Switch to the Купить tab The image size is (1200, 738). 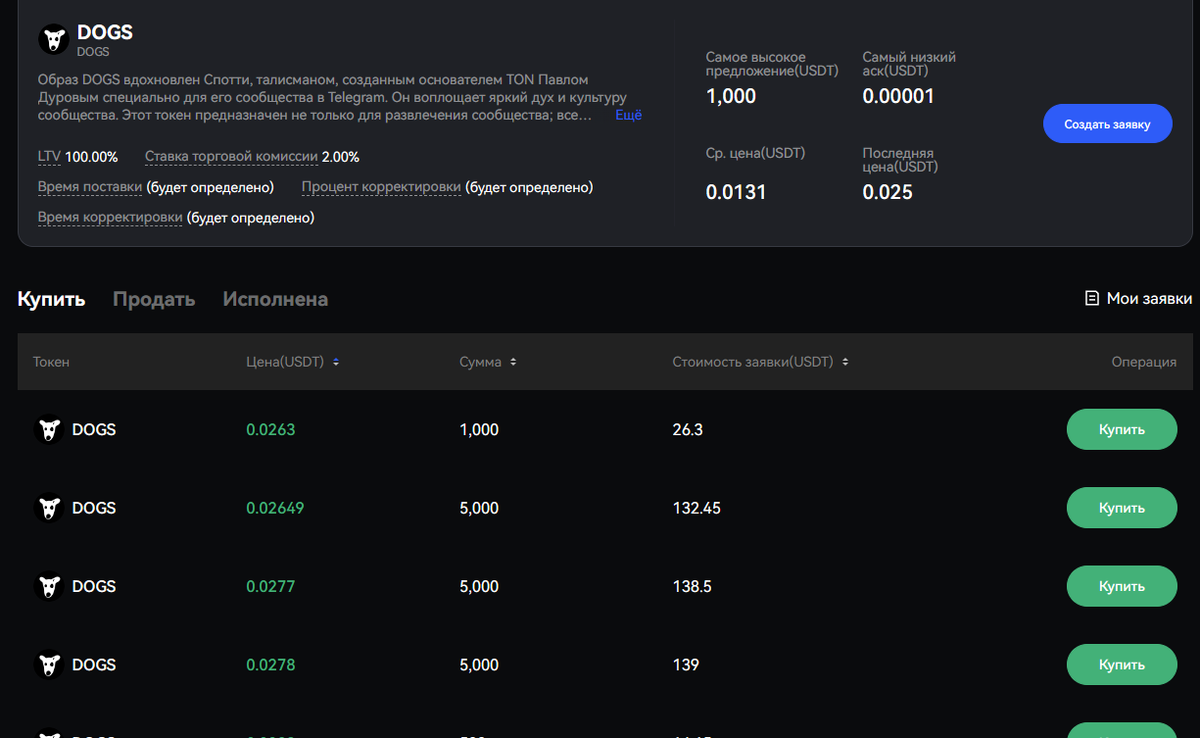pos(51,299)
